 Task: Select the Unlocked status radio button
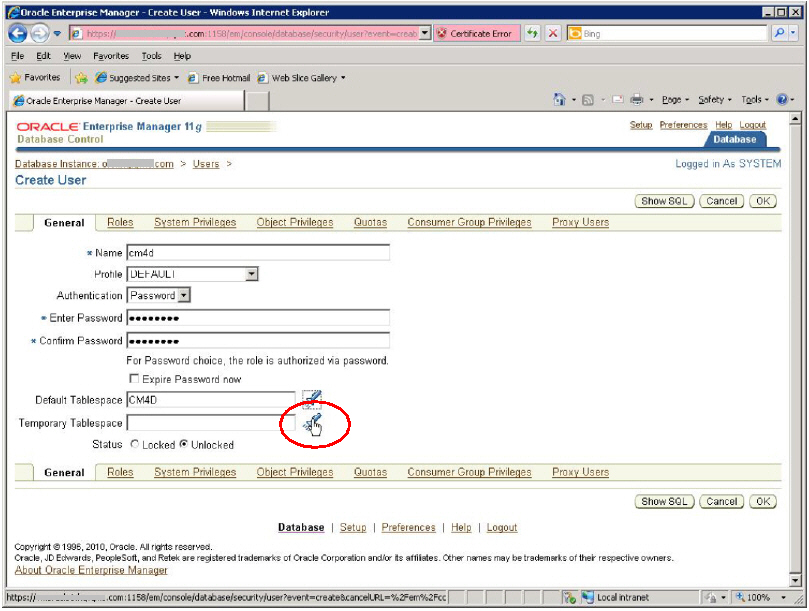(x=184, y=445)
